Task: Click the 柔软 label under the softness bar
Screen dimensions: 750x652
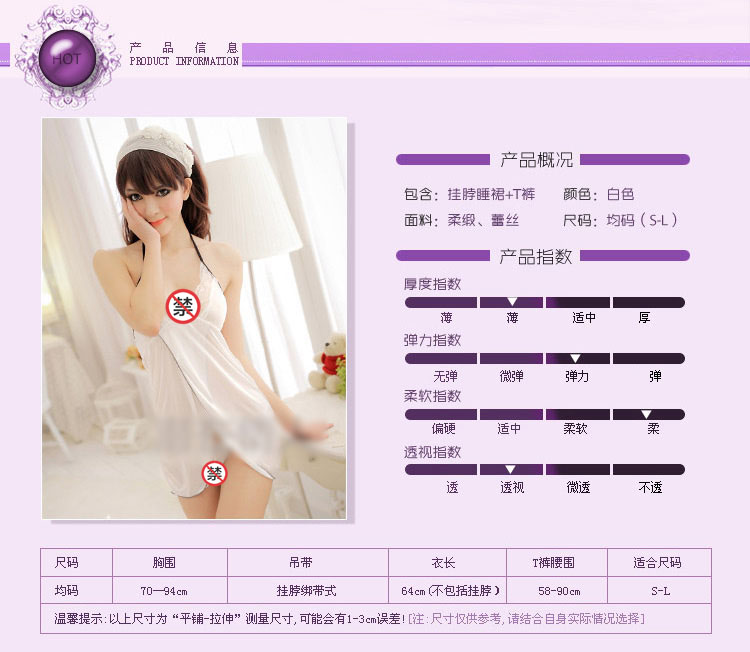Action: coord(575,429)
